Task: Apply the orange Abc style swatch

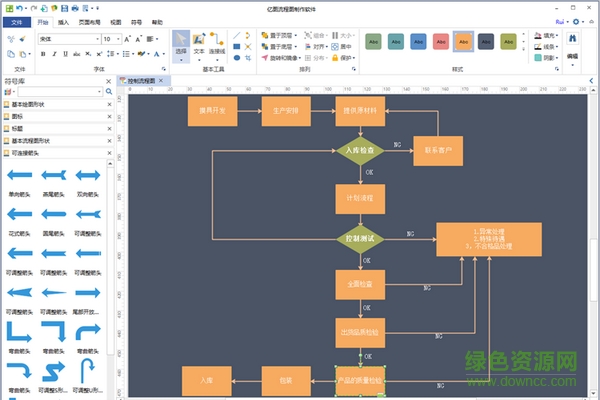Action: (463, 42)
